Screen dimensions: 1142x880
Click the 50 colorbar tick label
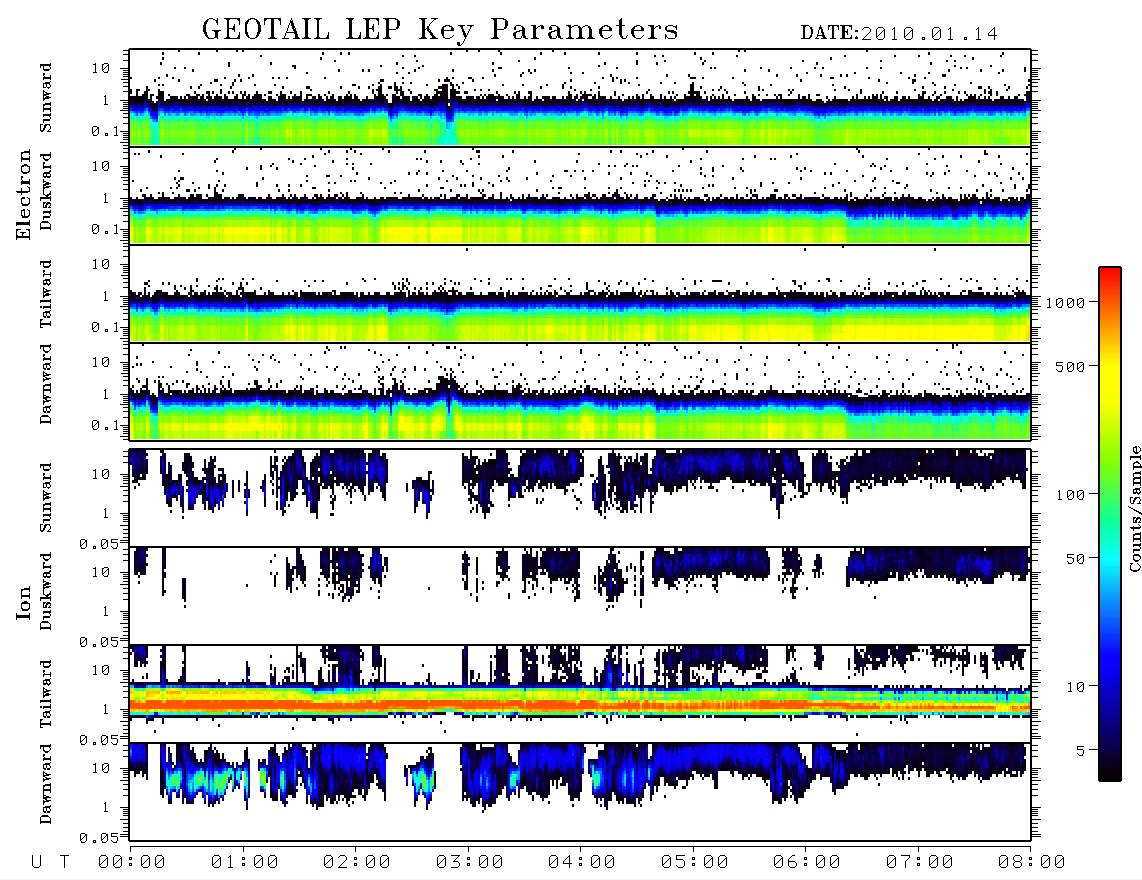coord(1075,559)
